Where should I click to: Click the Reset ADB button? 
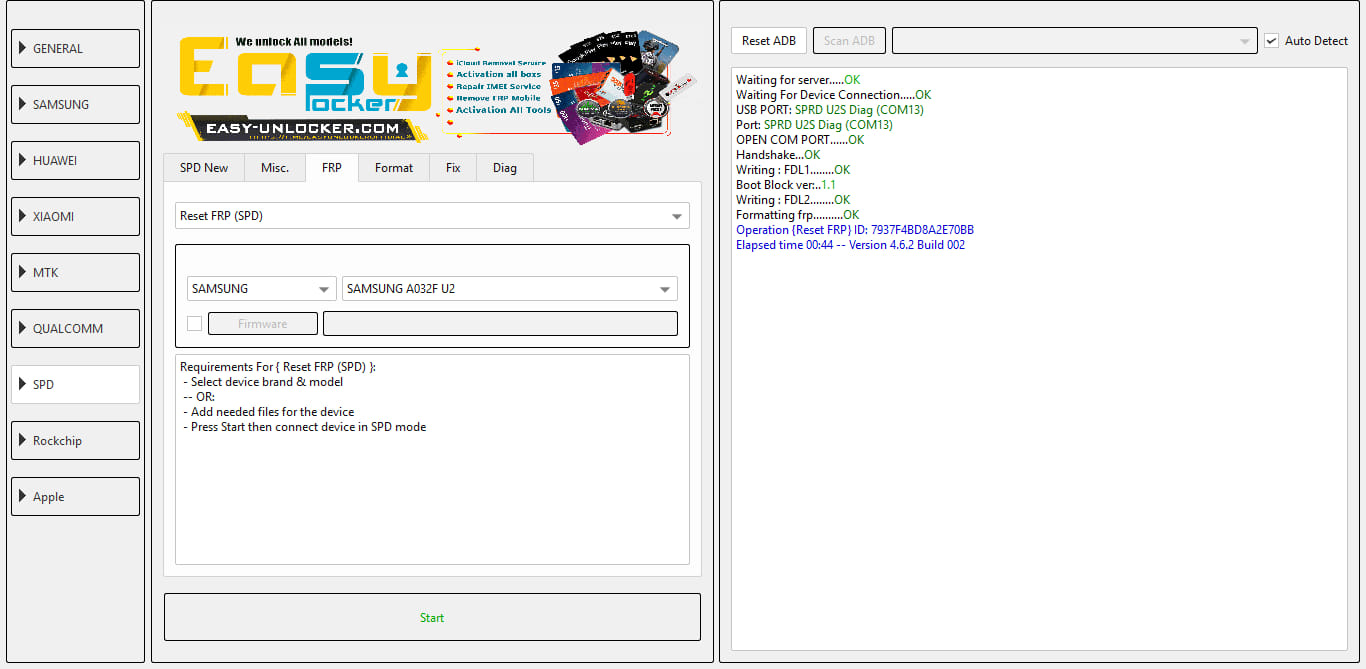769,41
